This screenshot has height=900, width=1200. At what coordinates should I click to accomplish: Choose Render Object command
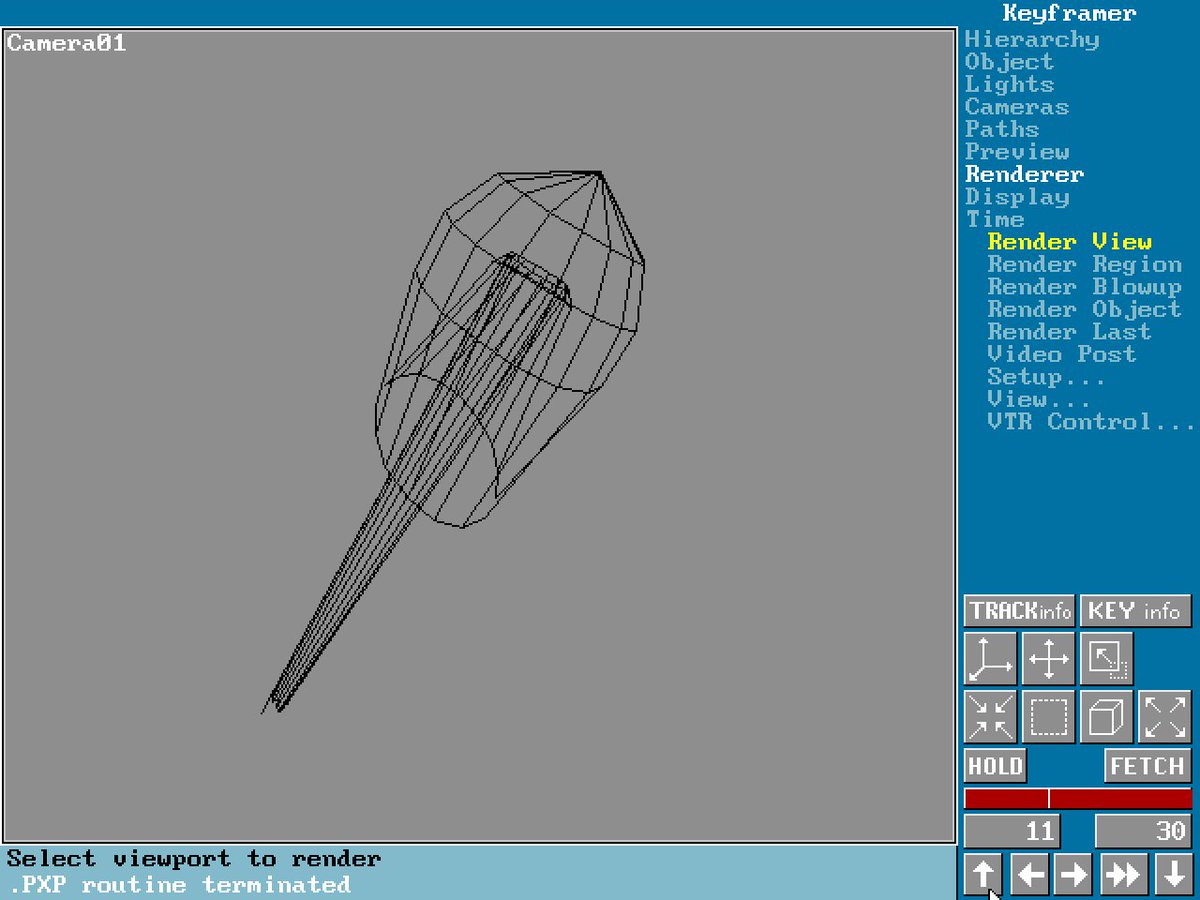1085,310
